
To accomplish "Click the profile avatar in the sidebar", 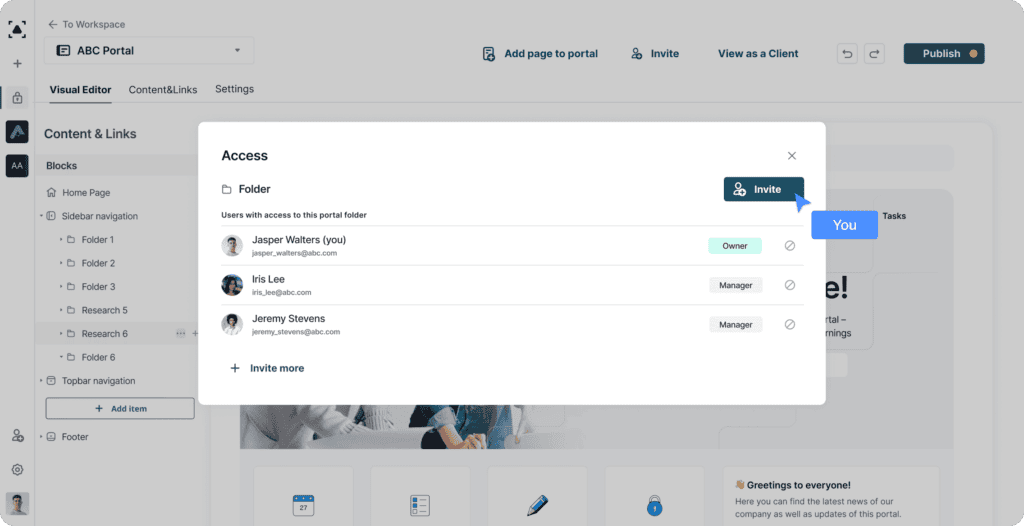I will pyautogui.click(x=18, y=504).
